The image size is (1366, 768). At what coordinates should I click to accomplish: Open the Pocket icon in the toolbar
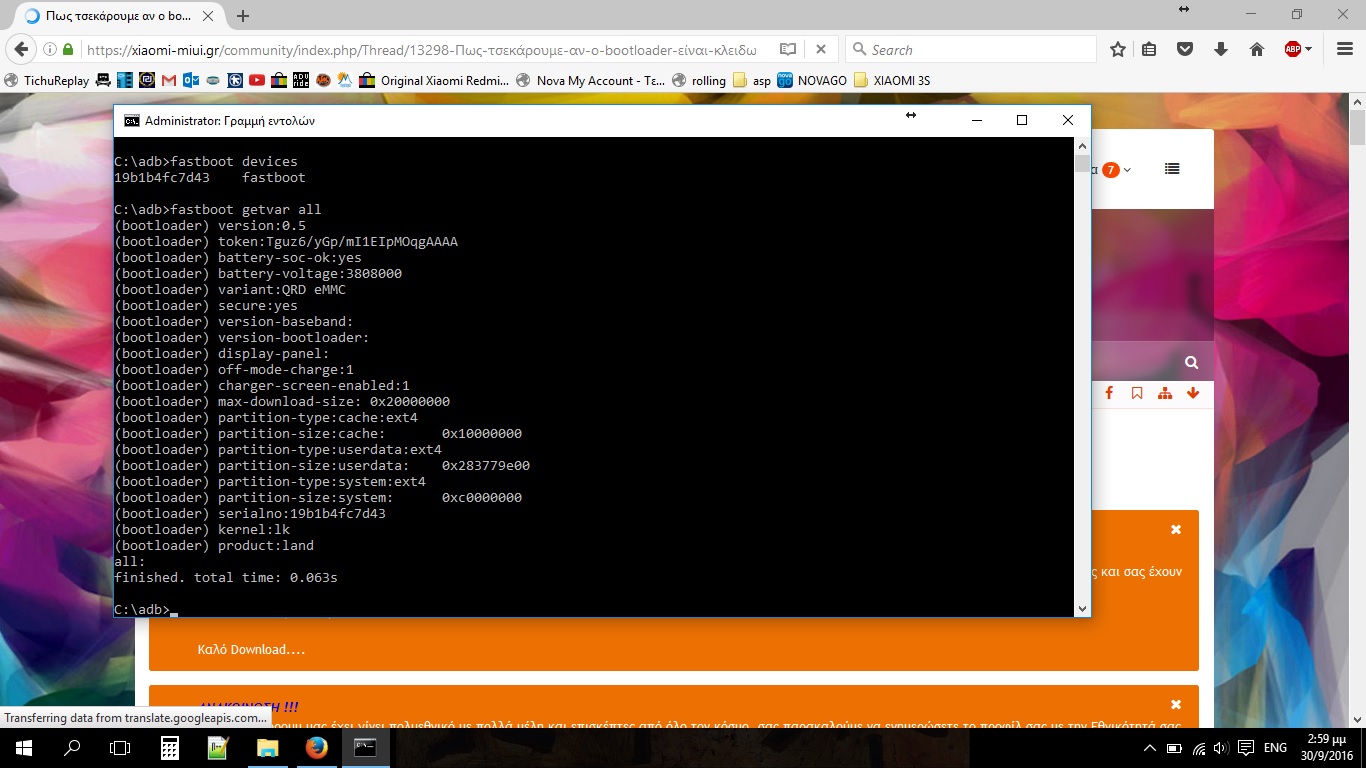coord(1185,50)
